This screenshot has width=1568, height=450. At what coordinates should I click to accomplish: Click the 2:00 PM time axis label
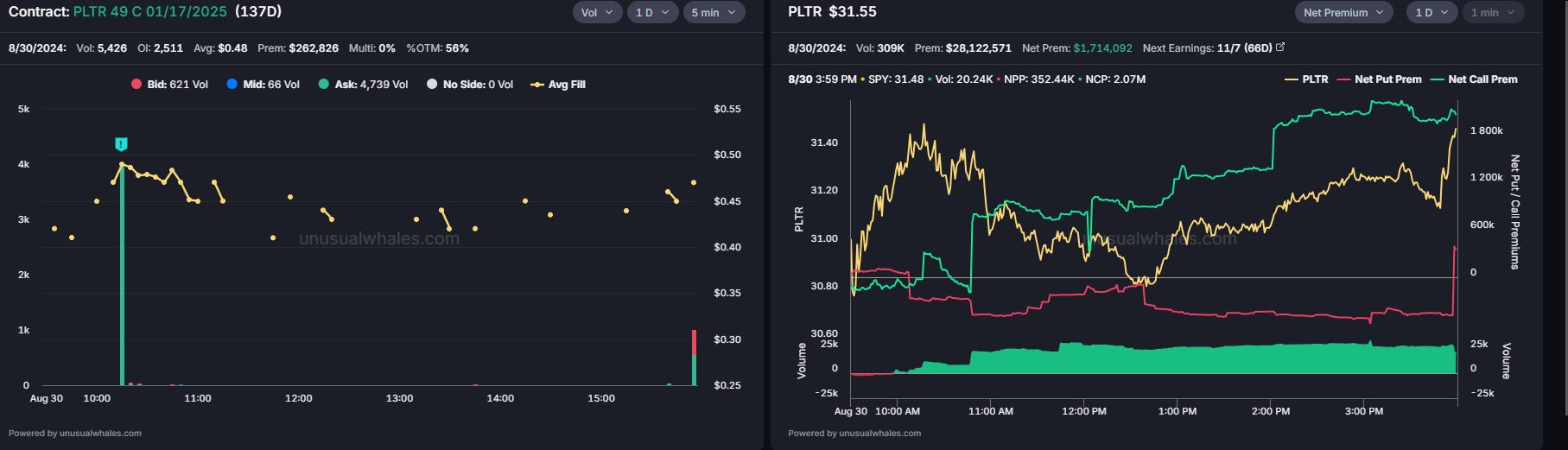[x=1271, y=411]
